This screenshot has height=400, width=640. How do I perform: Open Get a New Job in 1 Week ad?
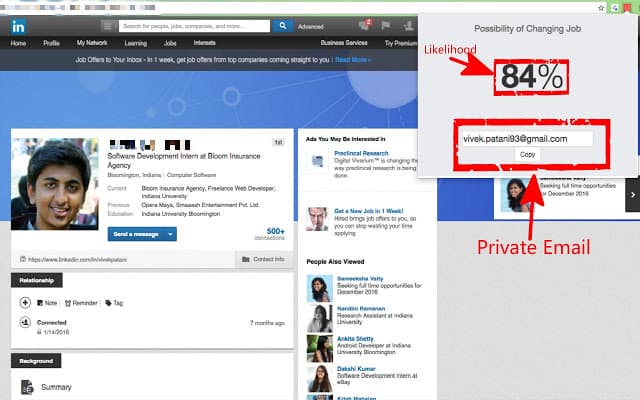click(369, 211)
